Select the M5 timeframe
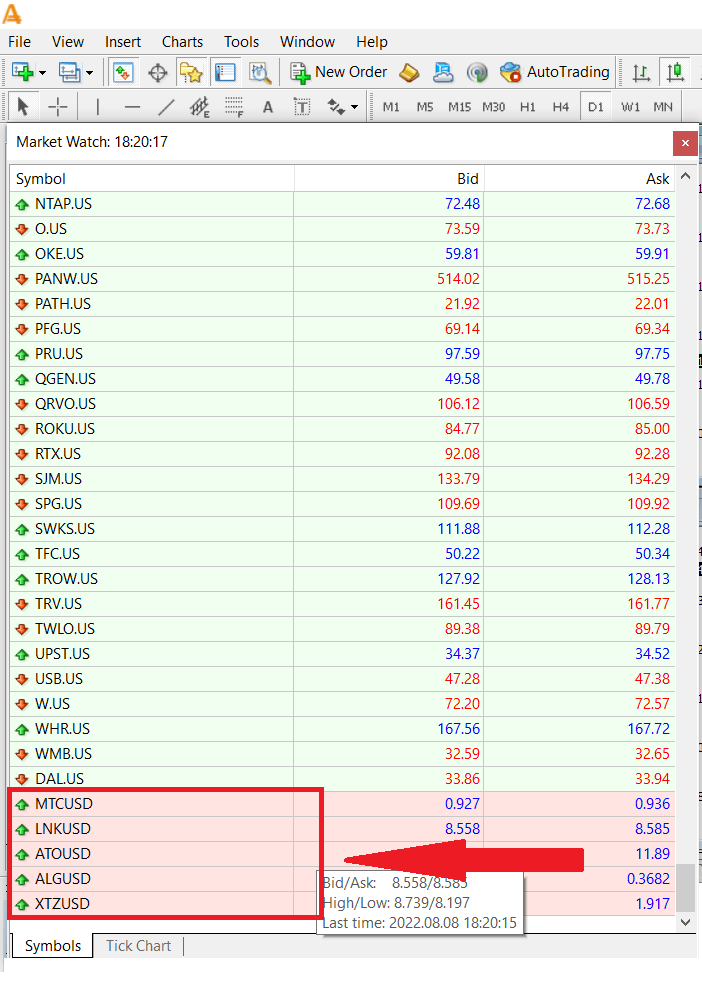The image size is (702, 998). click(x=425, y=107)
